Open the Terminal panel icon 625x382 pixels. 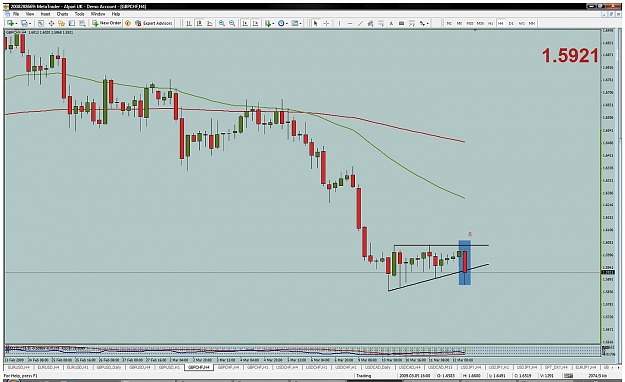click(72, 23)
